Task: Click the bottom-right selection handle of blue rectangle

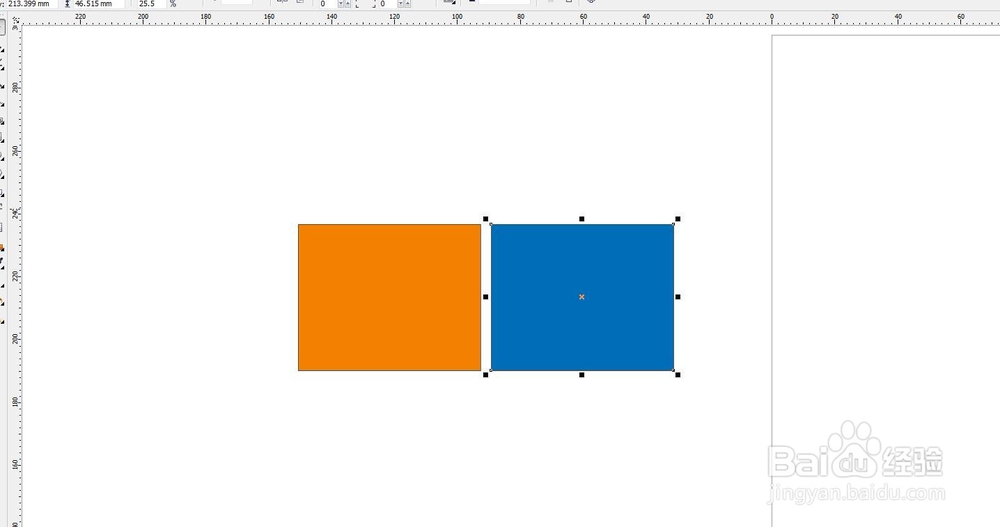Action: coord(678,375)
